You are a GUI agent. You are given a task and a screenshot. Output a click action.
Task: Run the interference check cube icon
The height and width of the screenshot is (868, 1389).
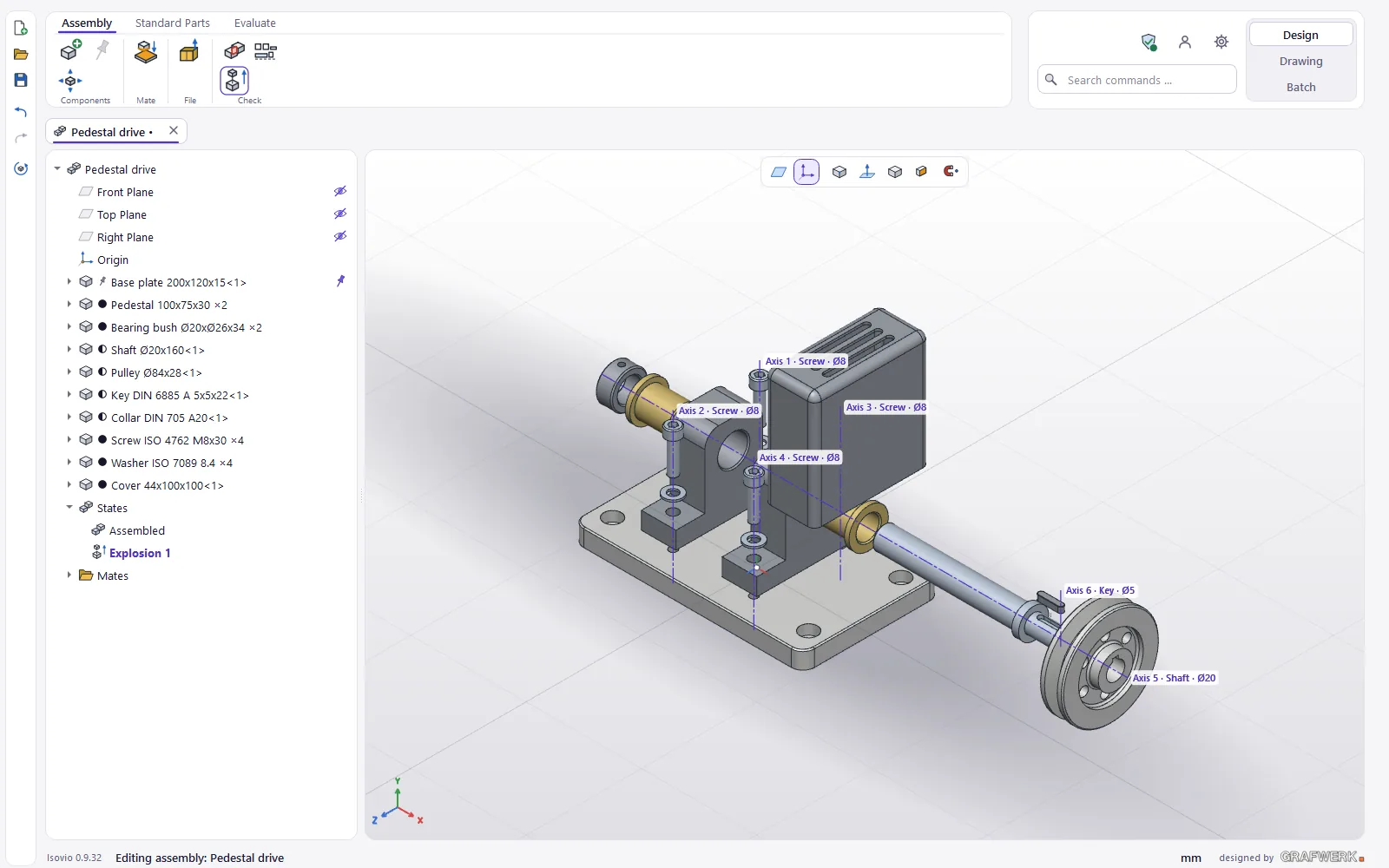click(234, 51)
